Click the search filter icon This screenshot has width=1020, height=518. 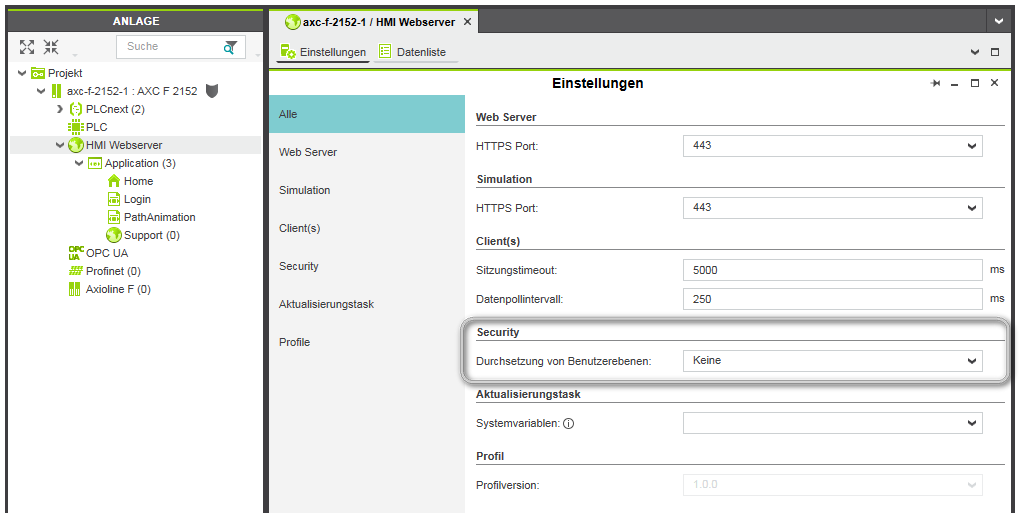(x=230, y=47)
